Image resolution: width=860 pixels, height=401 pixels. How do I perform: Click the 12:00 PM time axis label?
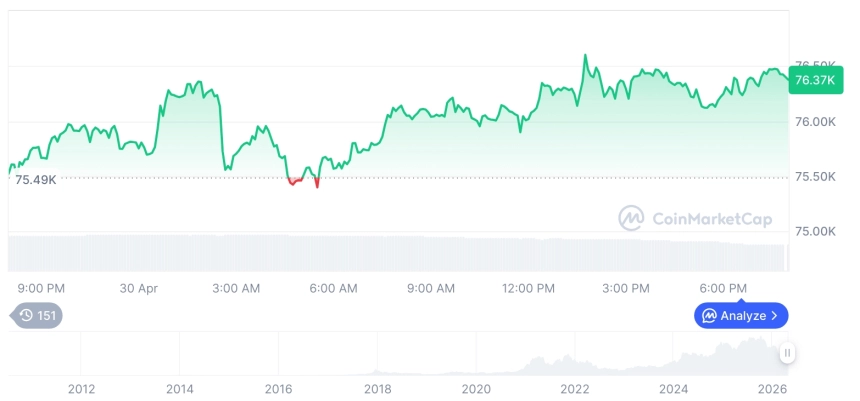coord(528,288)
